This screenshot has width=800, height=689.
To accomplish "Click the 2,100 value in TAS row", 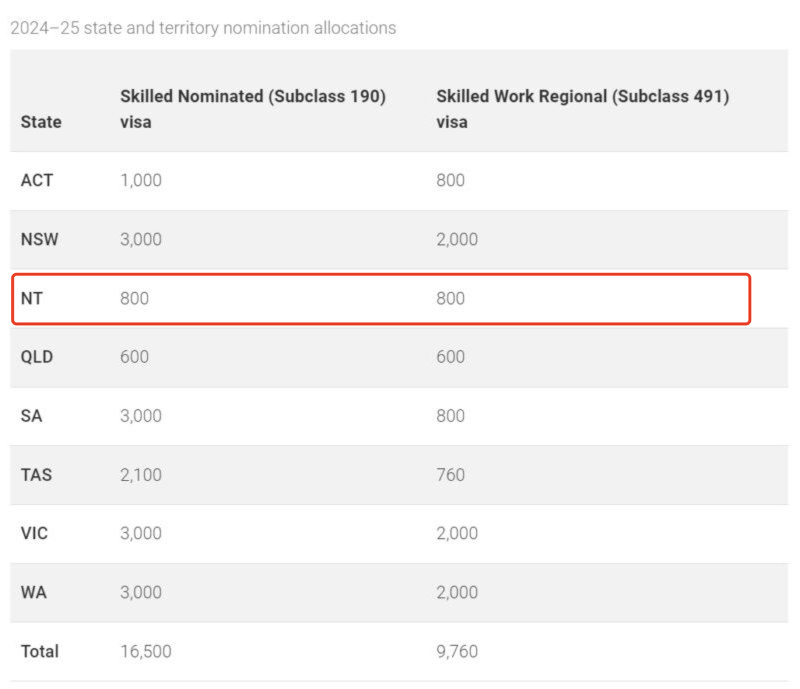I will point(141,475).
